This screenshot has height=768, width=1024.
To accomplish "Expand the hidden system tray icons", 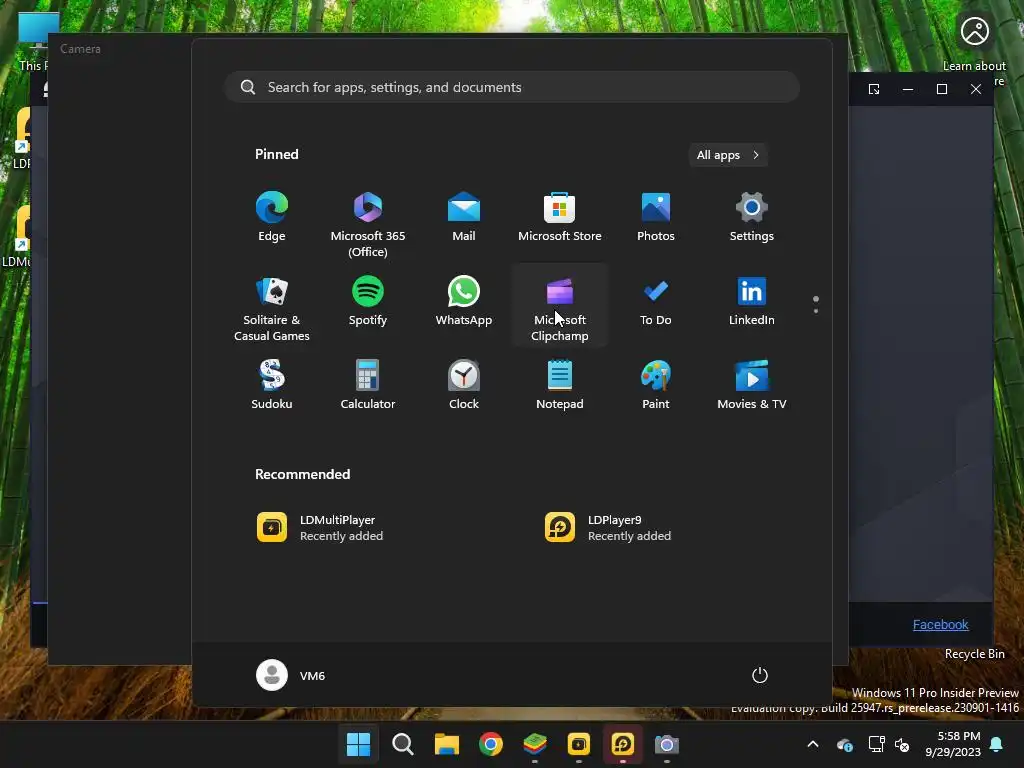I will click(813, 744).
